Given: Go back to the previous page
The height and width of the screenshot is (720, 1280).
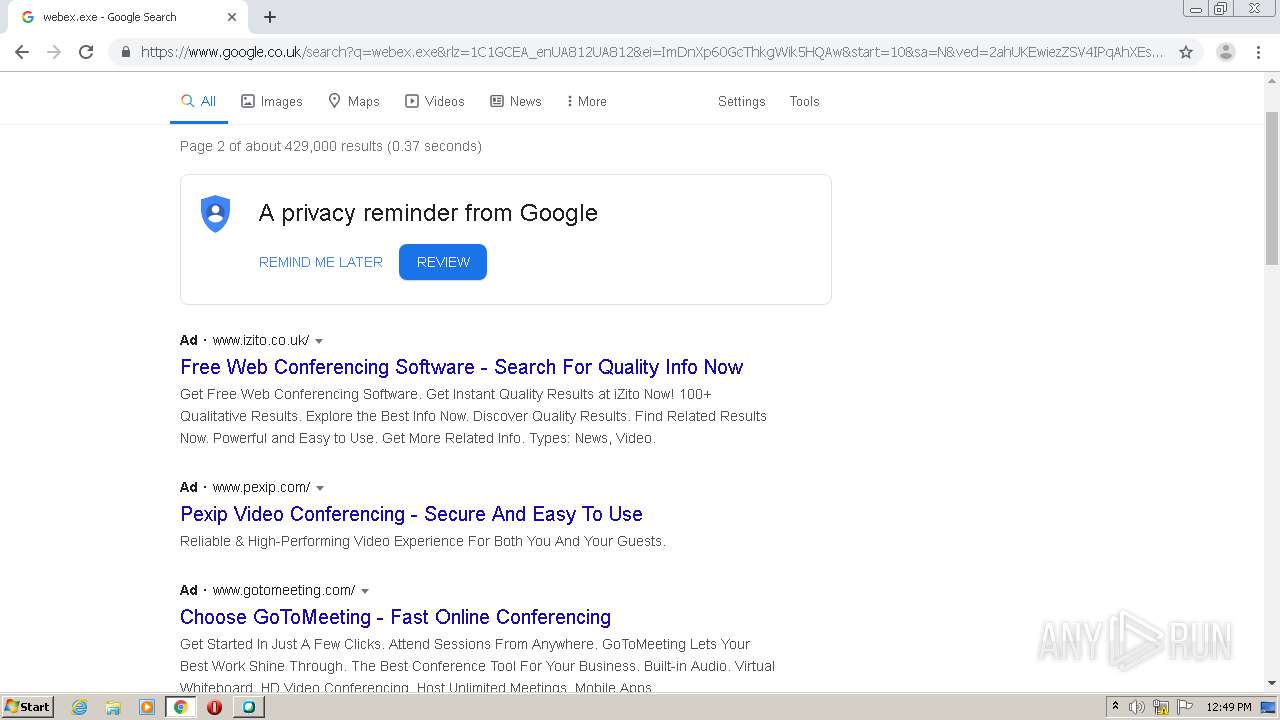Looking at the screenshot, I should 22,52.
